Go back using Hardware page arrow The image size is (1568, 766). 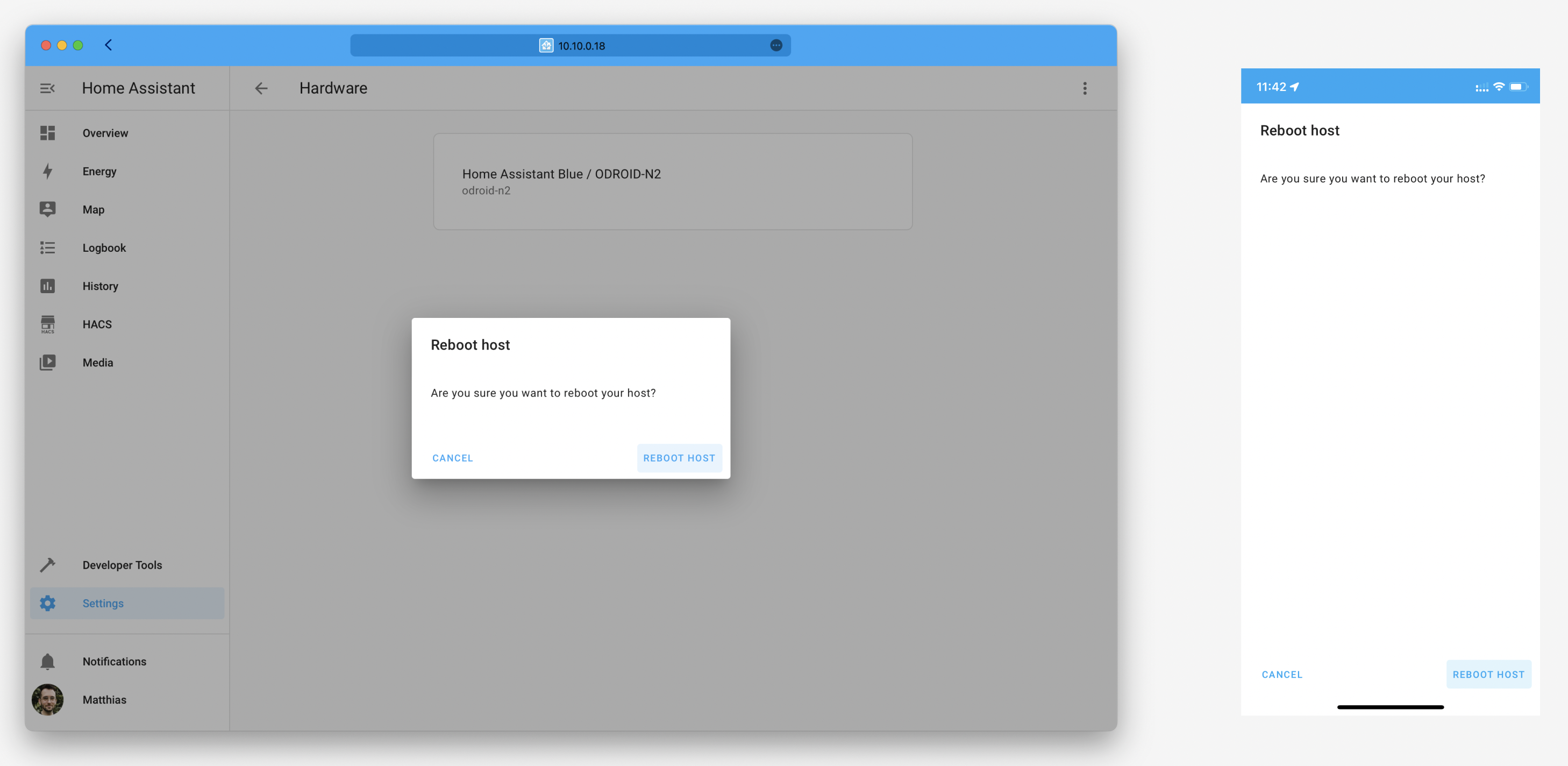coord(261,88)
